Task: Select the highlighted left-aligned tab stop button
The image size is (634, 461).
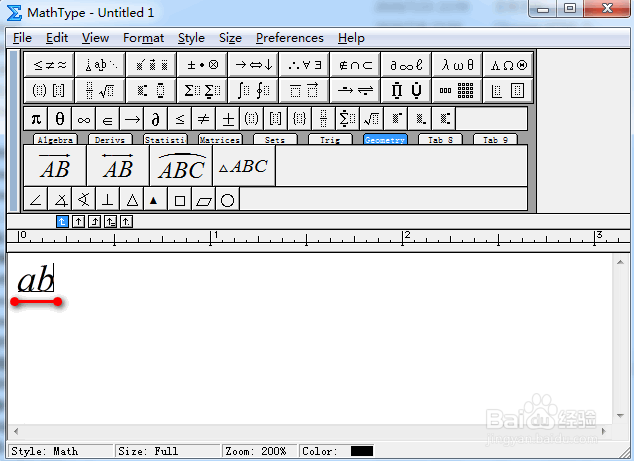Action: click(62, 222)
